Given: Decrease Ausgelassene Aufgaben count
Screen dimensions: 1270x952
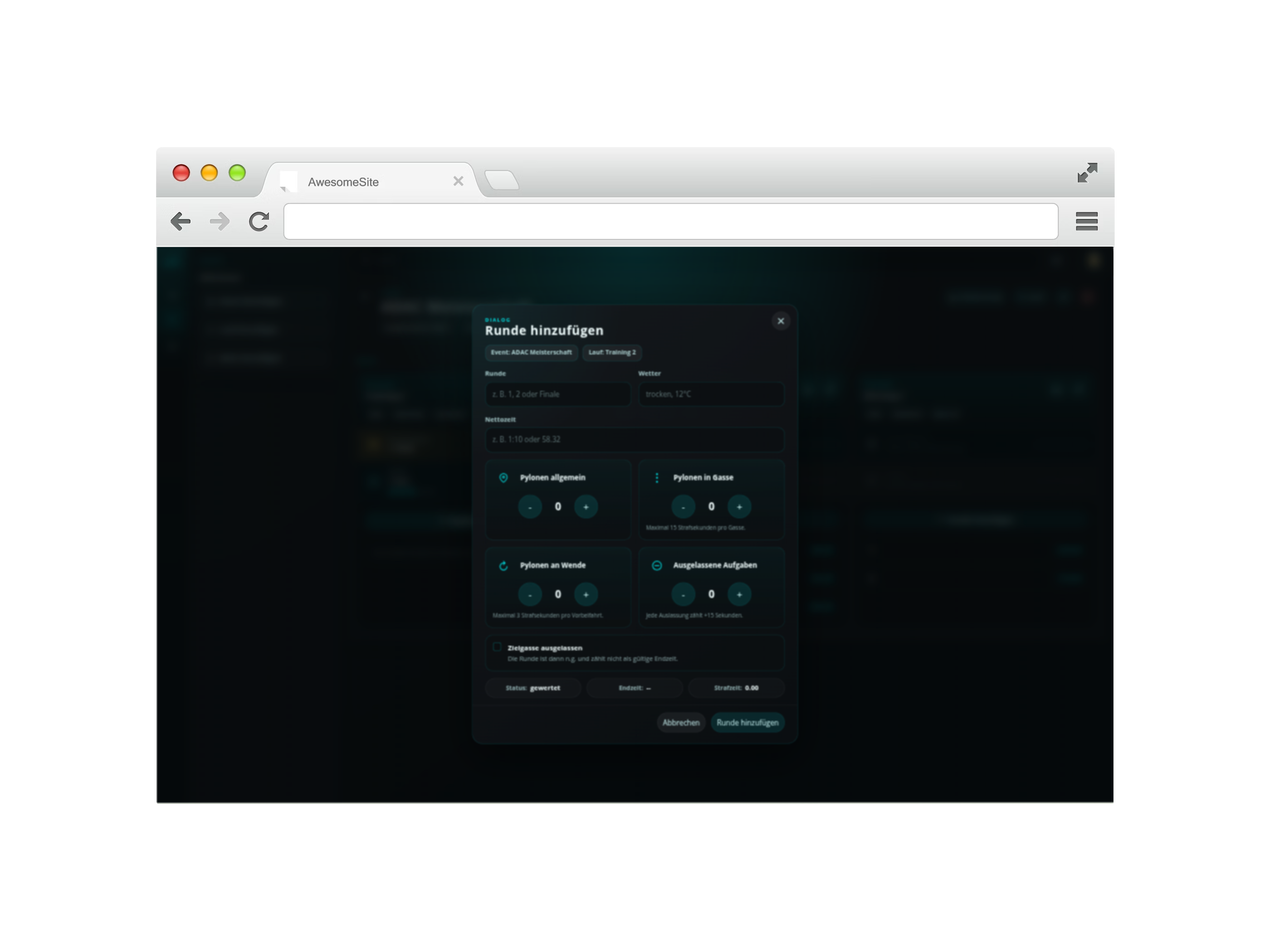Looking at the screenshot, I should click(683, 594).
